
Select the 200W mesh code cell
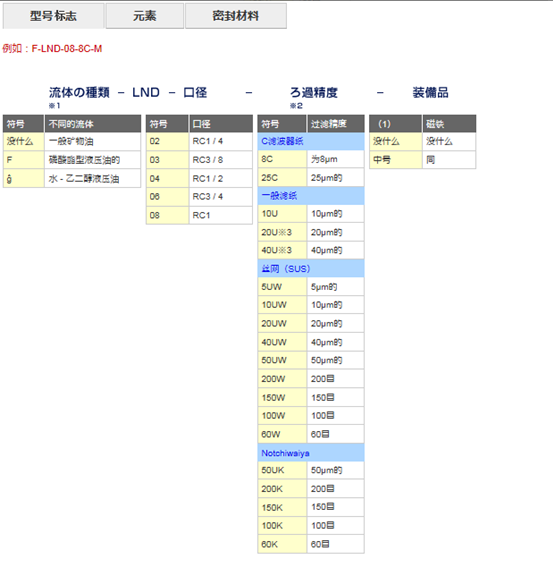point(282,379)
